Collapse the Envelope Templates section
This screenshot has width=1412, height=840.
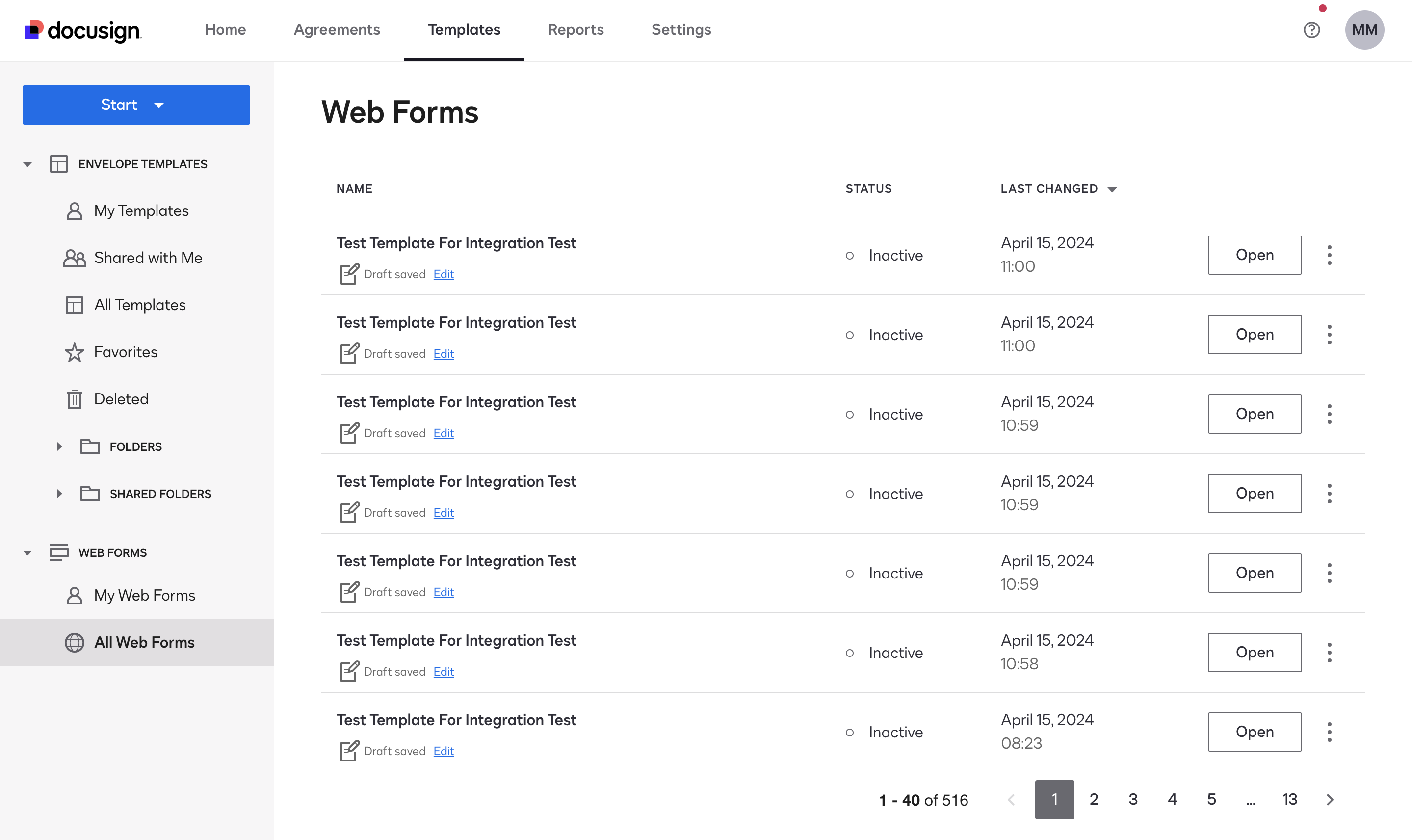click(x=27, y=164)
